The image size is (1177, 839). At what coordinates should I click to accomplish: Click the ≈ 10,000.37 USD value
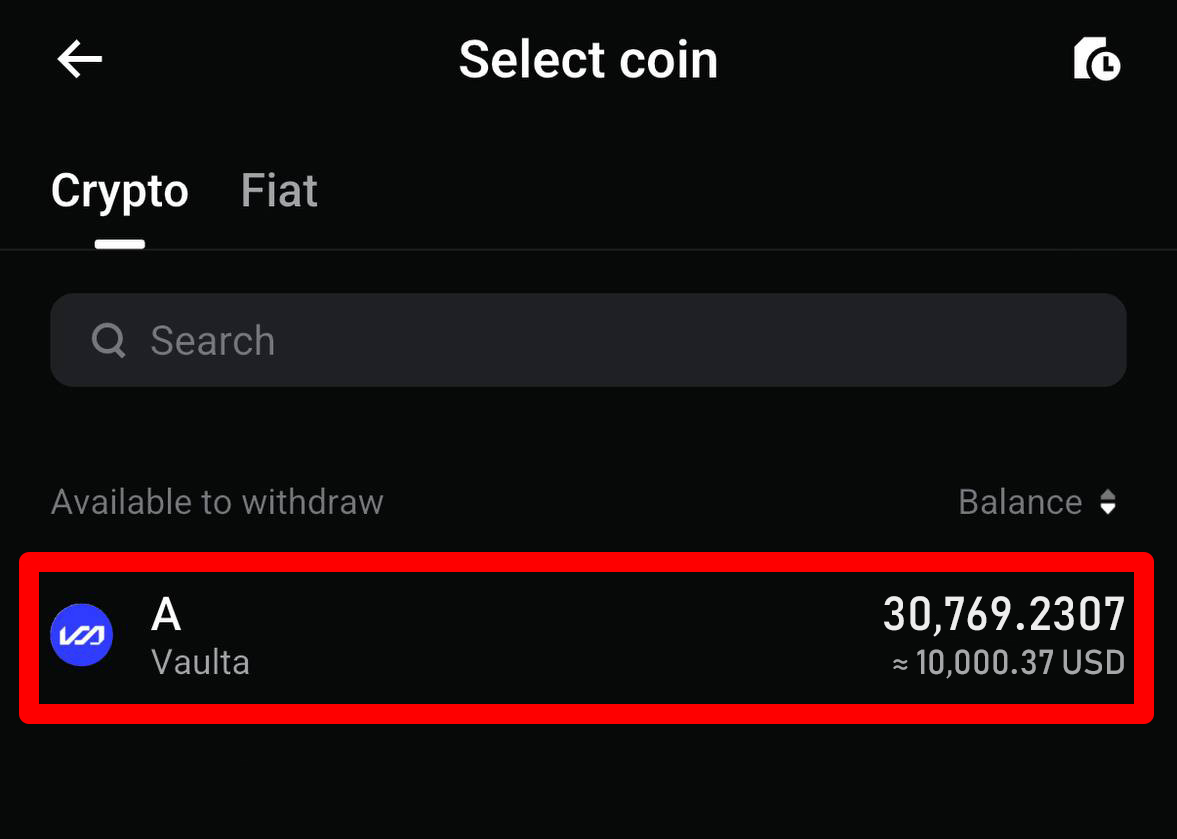point(1008,662)
